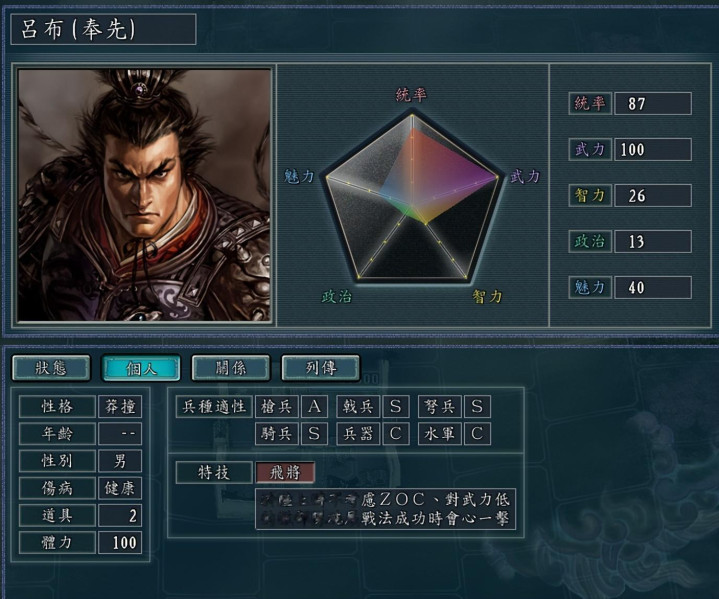Click the 戟兵 aptitude cell
This screenshot has width=719, height=599.
[x=358, y=406]
